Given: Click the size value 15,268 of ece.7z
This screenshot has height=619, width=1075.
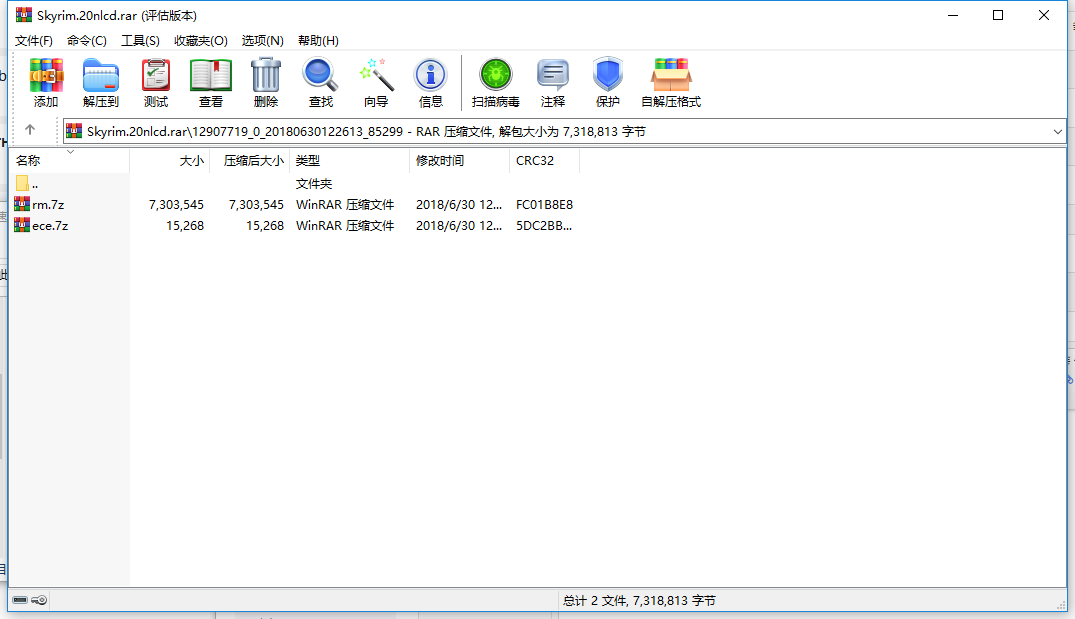Looking at the screenshot, I should pyautogui.click(x=185, y=226).
